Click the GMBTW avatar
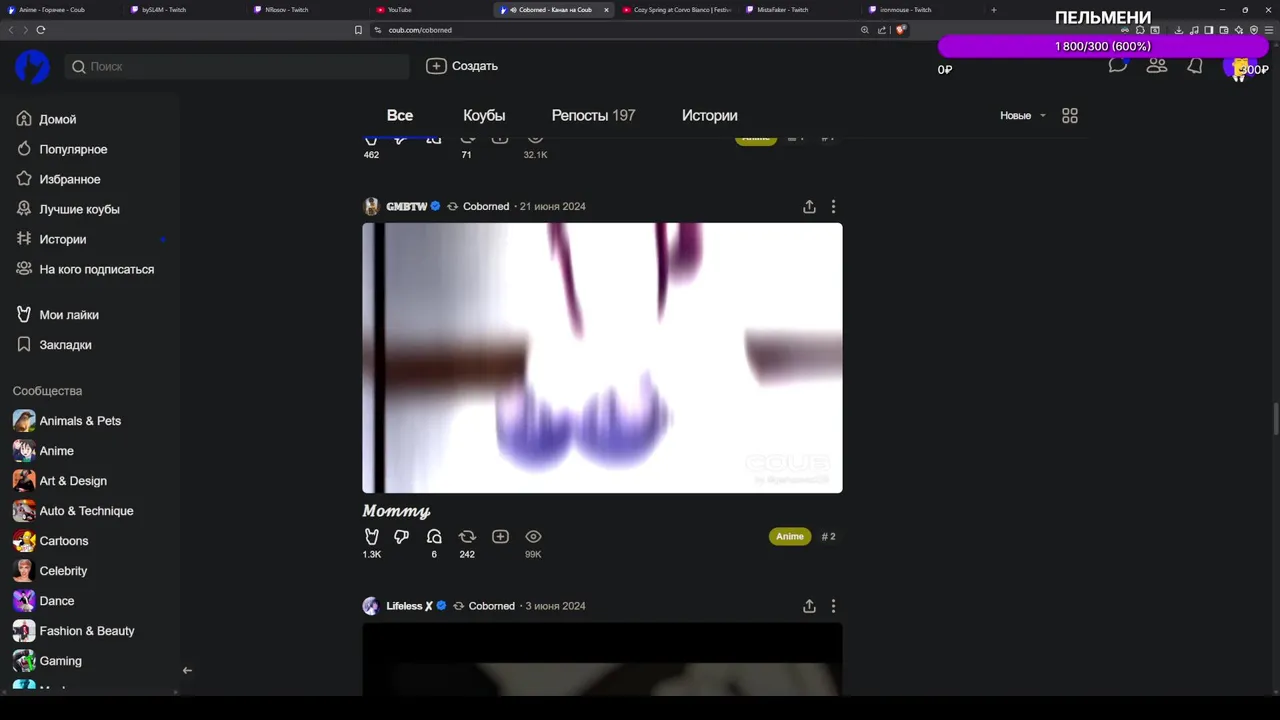Screen dimensions: 1280x720 (371, 206)
